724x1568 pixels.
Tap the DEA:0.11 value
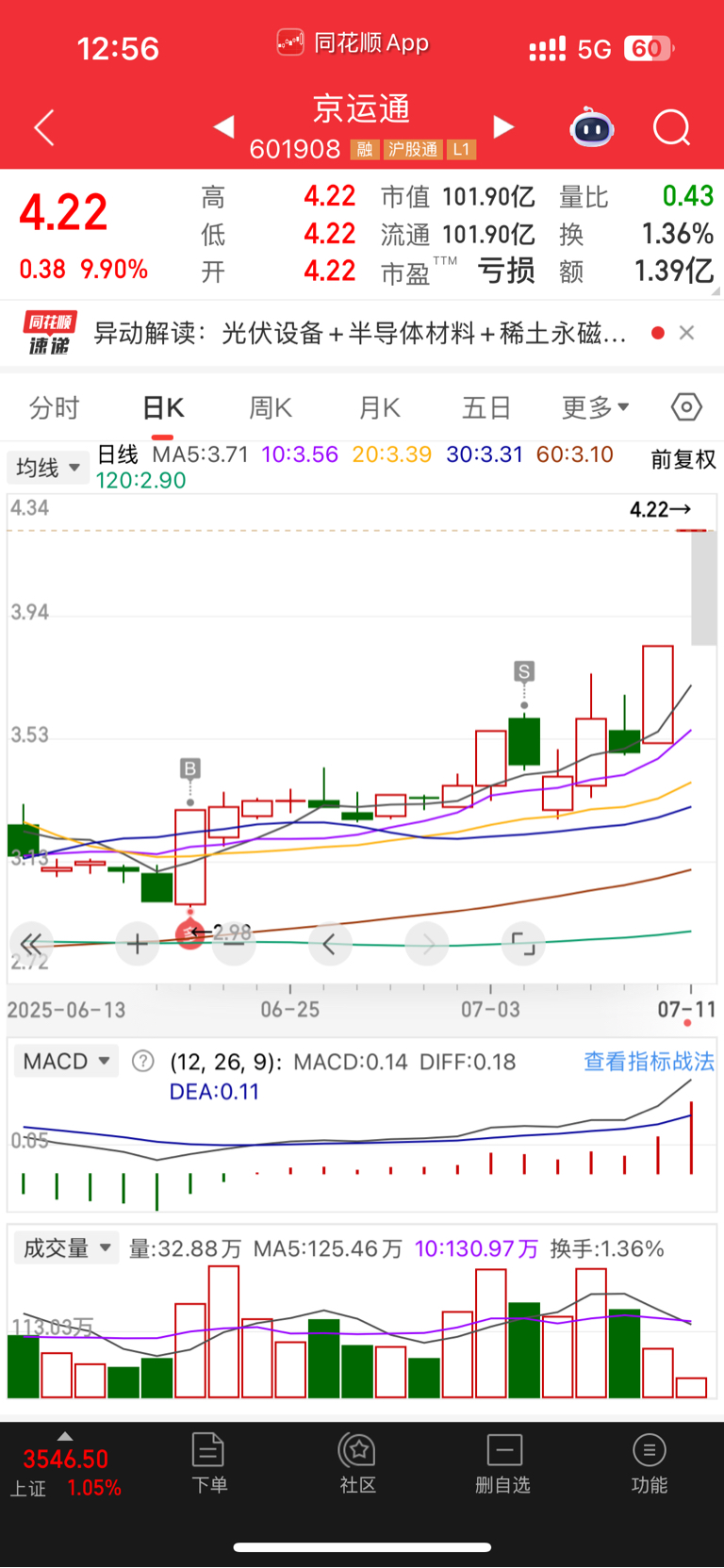[x=214, y=1092]
